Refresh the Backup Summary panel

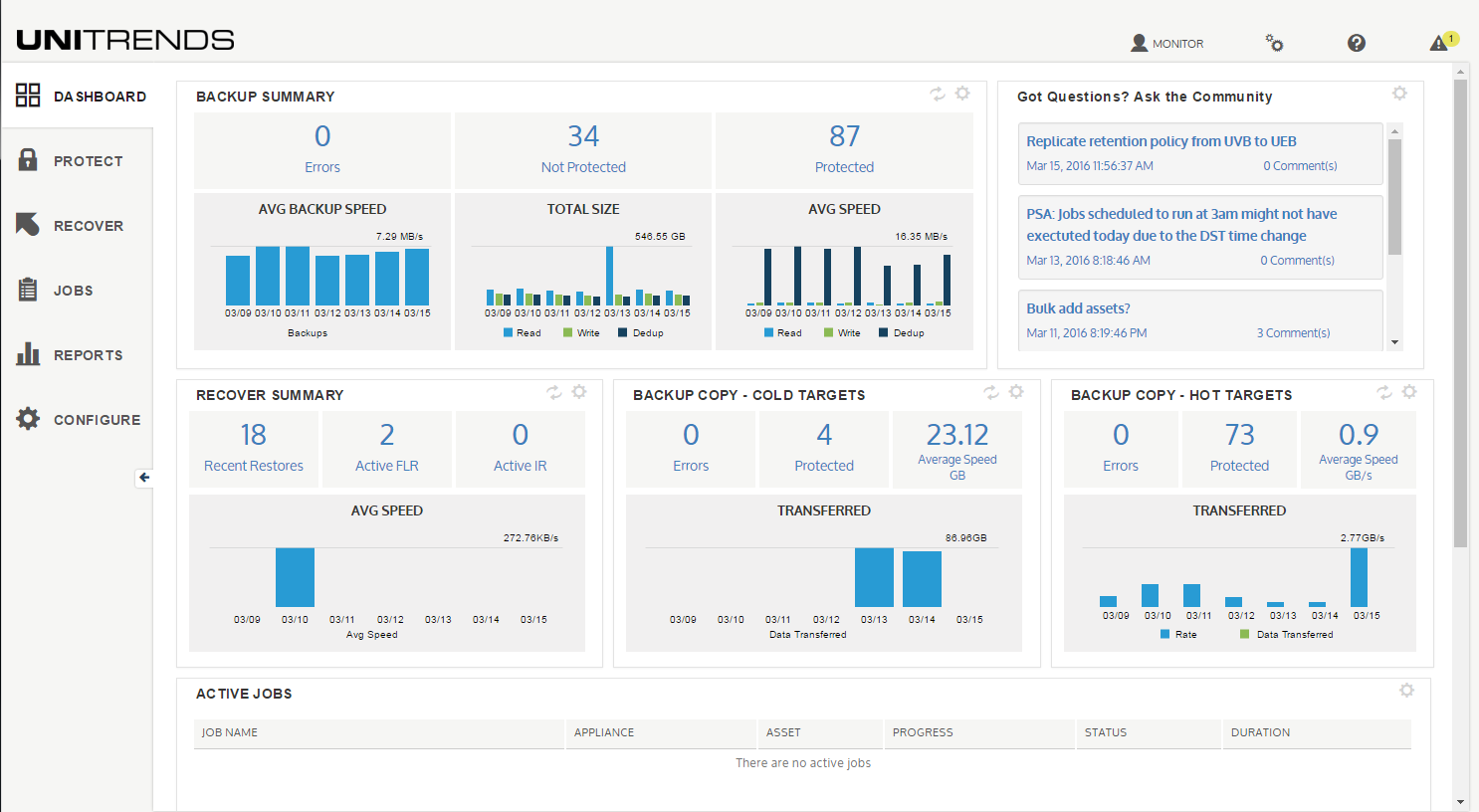coord(938,94)
